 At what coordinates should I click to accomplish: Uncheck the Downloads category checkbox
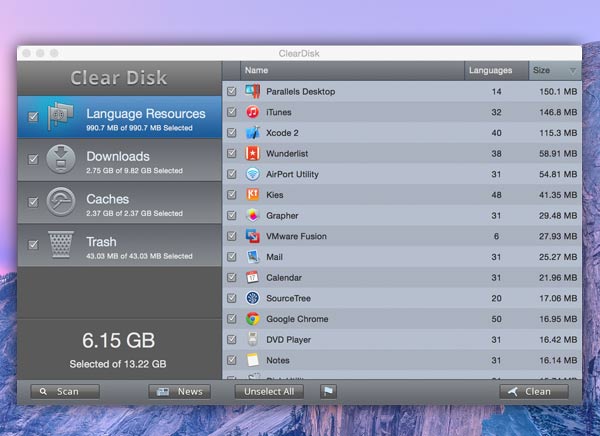point(33,159)
